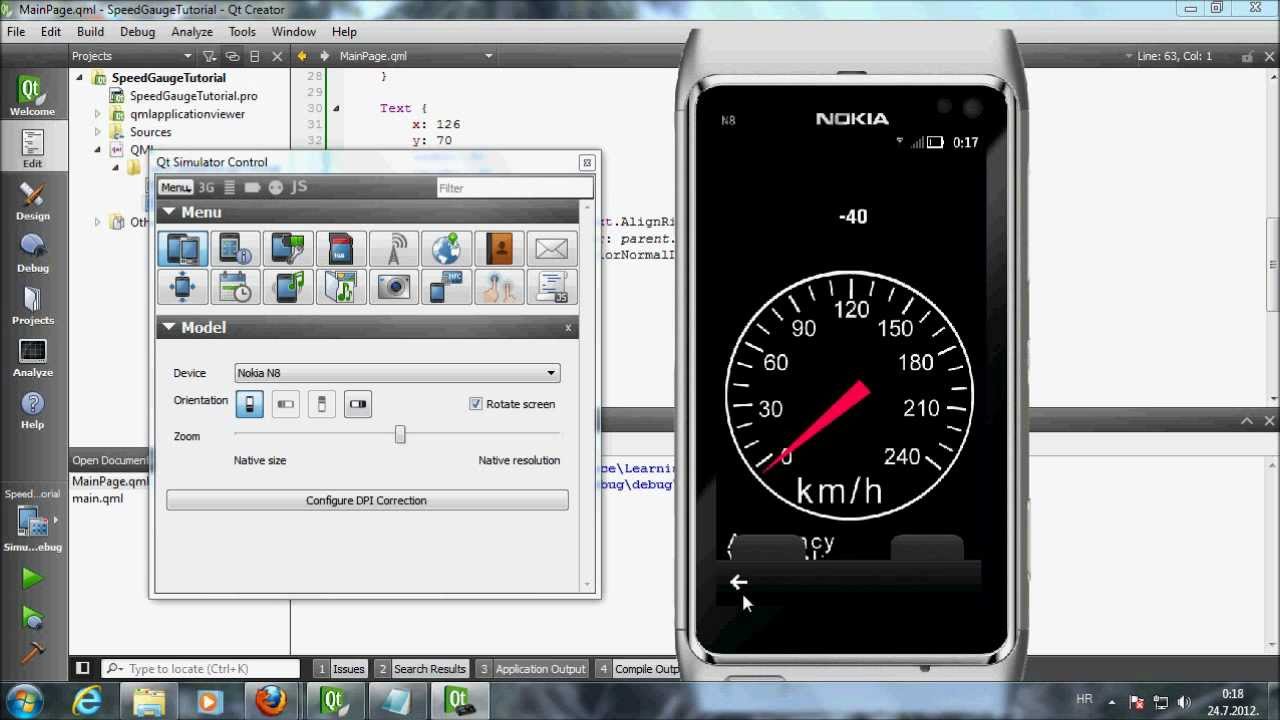Toggle the Rotate screen checkbox
This screenshot has height=720, width=1280.
point(476,404)
